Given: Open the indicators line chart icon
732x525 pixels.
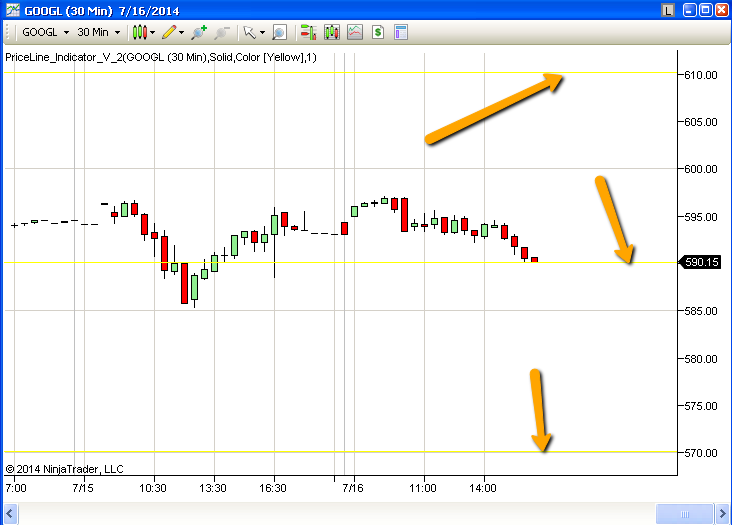Looking at the screenshot, I should [x=355, y=32].
